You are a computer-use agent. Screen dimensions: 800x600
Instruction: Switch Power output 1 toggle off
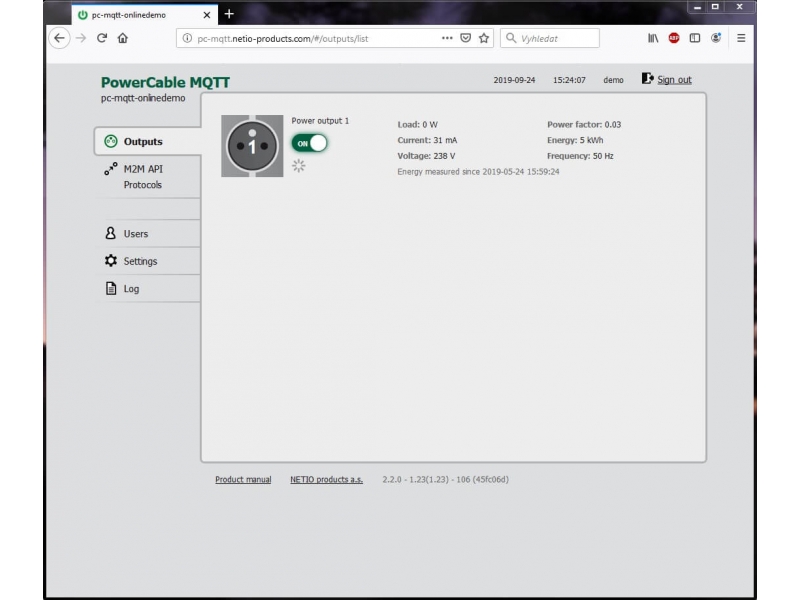click(309, 143)
